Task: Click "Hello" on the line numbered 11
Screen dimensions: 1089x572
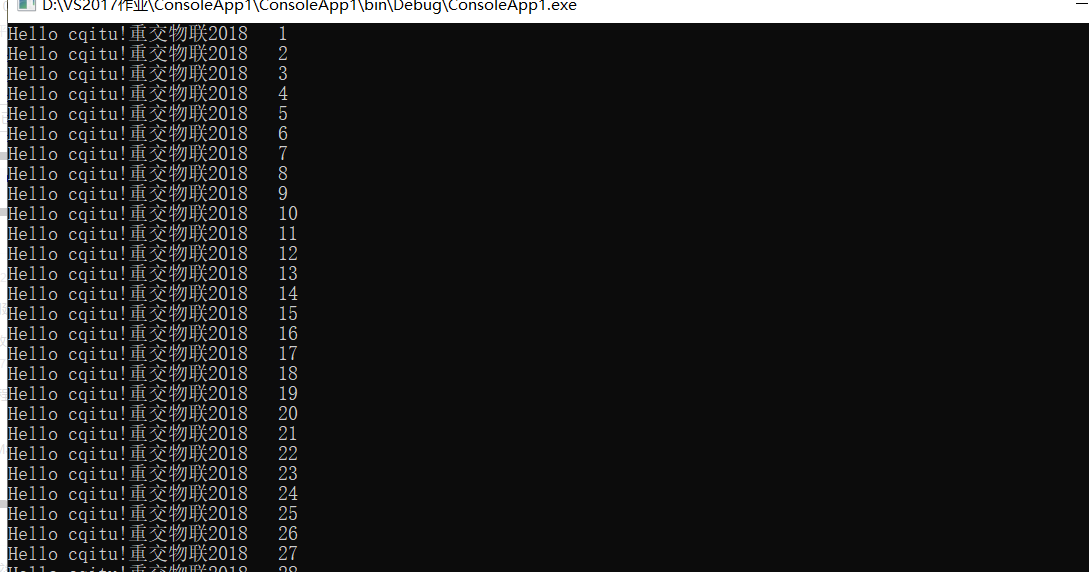Action: pyautogui.click(x=33, y=234)
